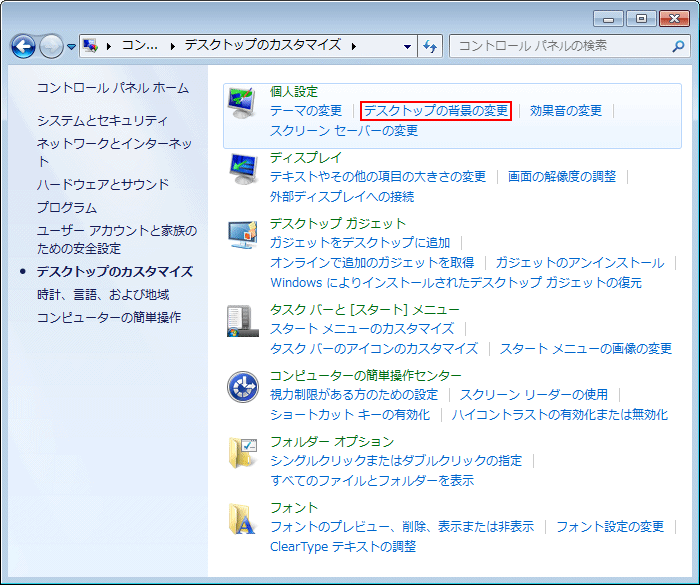The width and height of the screenshot is (700, 585).
Task: Click the refresh button beside address bar
Action: click(x=430, y=46)
